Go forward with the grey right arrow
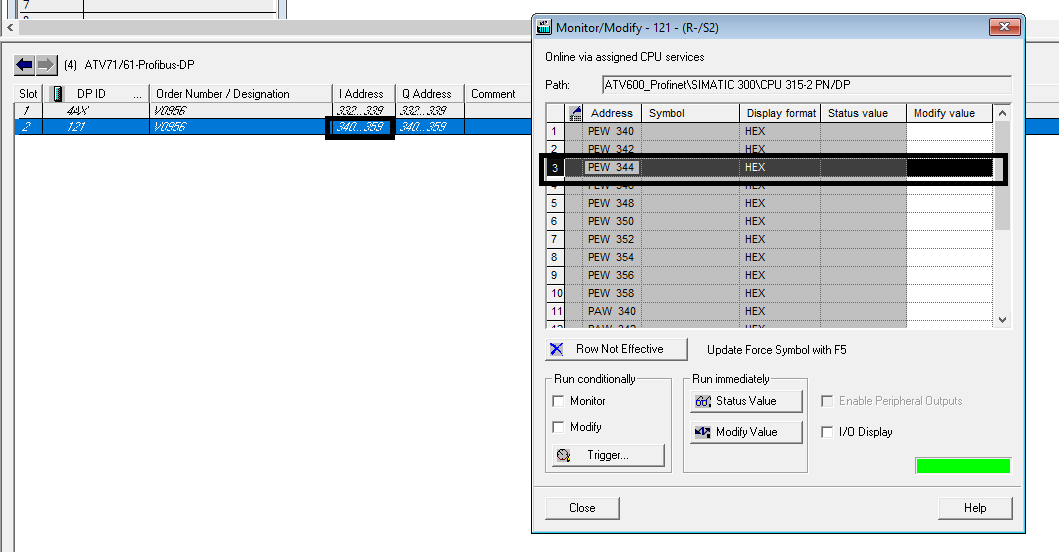 point(46,65)
